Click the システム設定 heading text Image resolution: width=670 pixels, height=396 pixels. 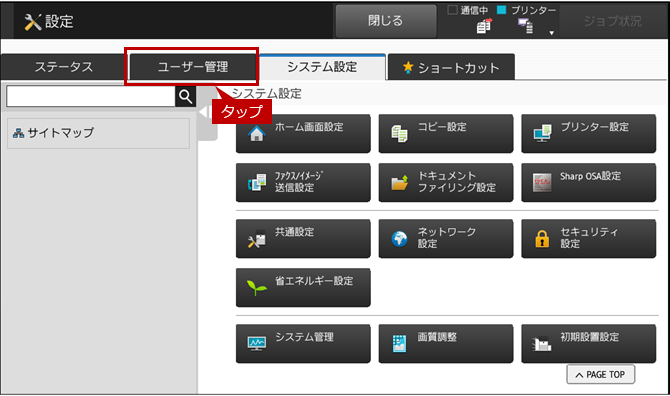coord(267,94)
